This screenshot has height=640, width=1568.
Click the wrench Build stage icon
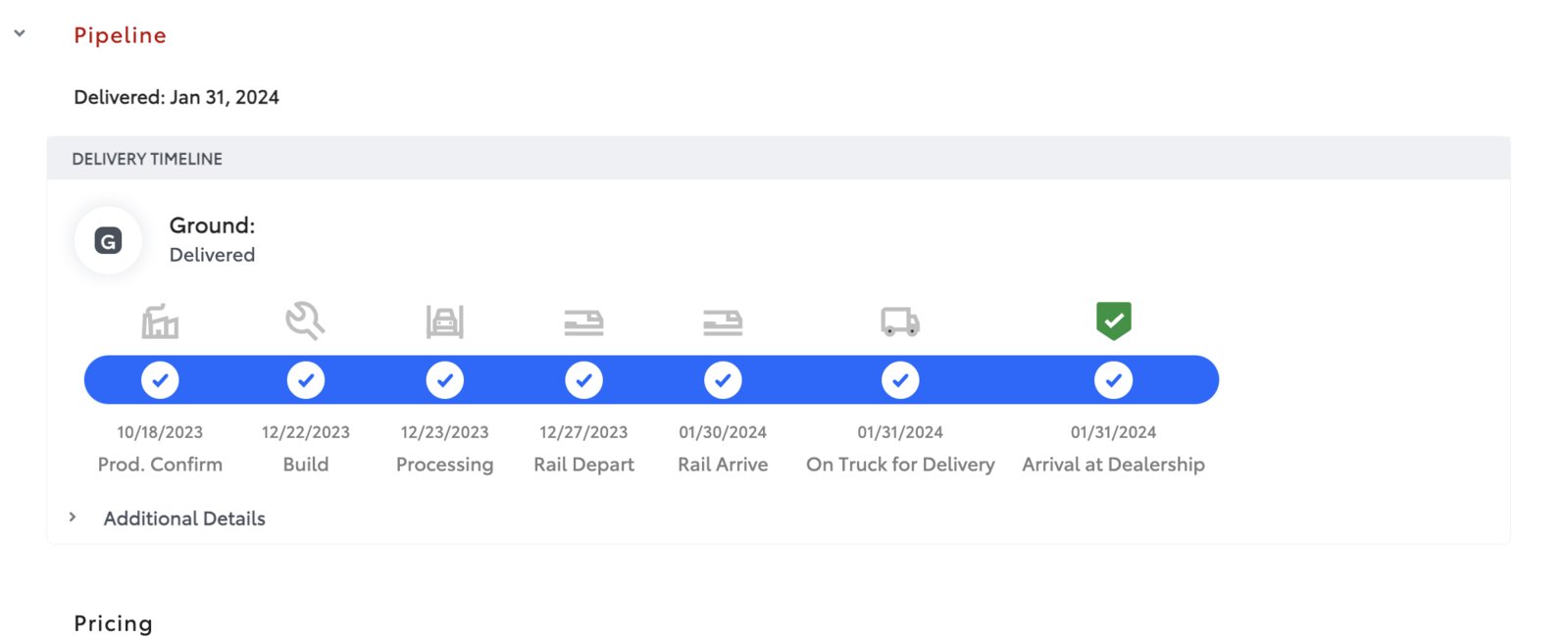305,320
